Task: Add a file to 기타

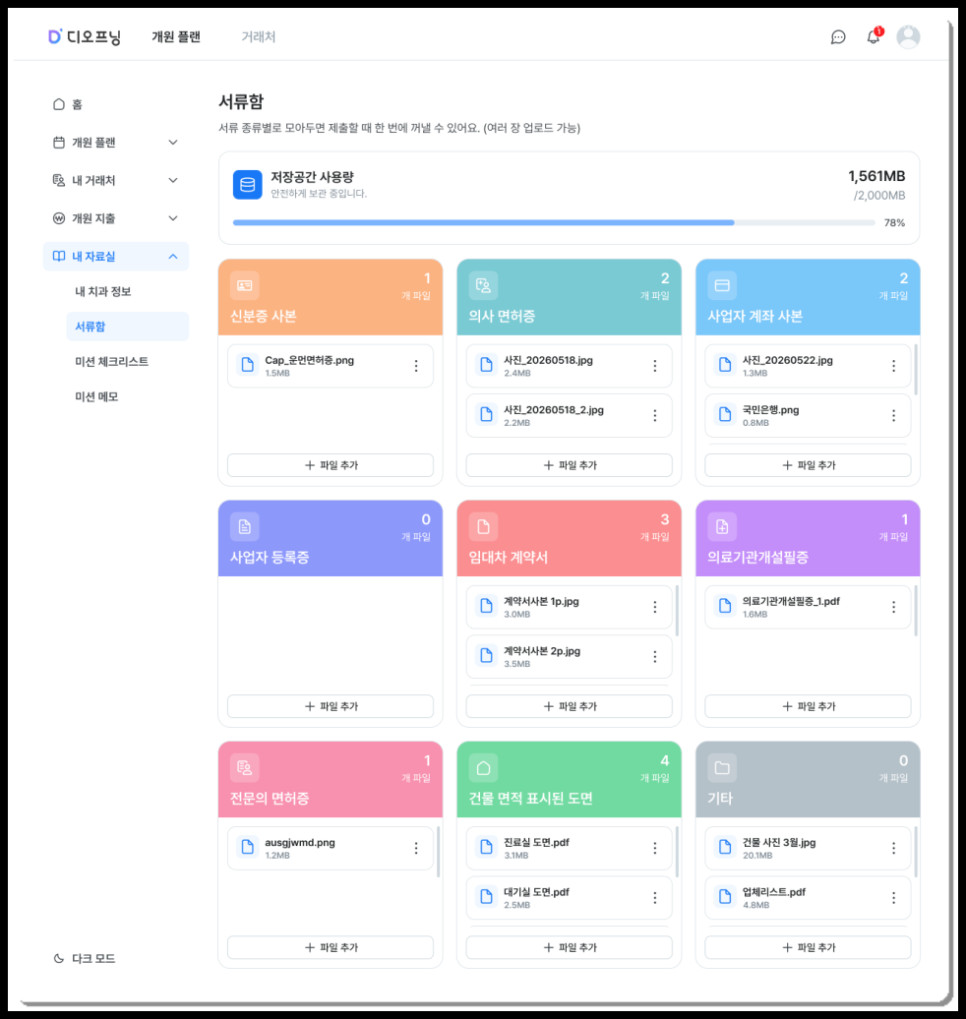Action: point(808,948)
